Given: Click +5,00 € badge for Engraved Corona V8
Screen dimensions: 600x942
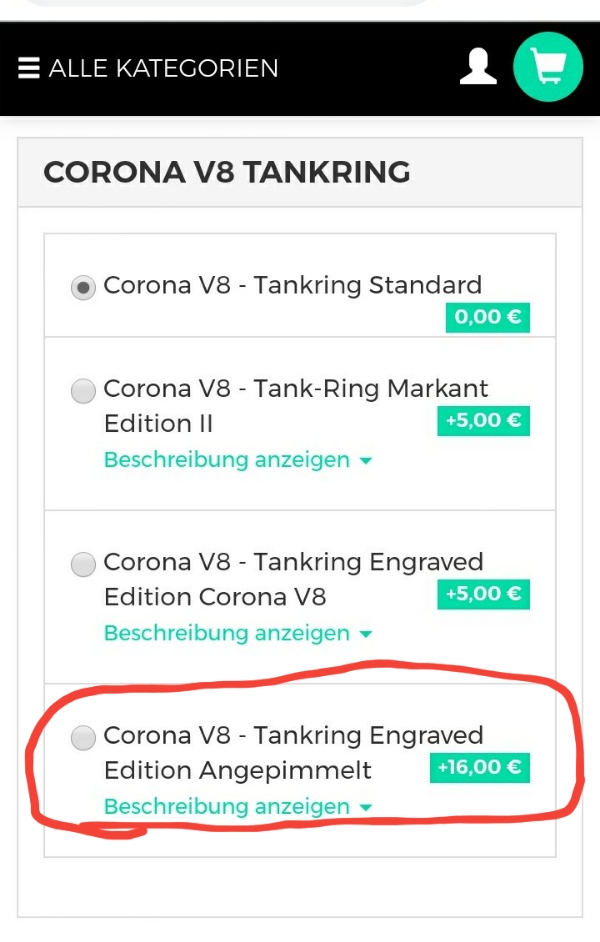Looking at the screenshot, I should (483, 594).
